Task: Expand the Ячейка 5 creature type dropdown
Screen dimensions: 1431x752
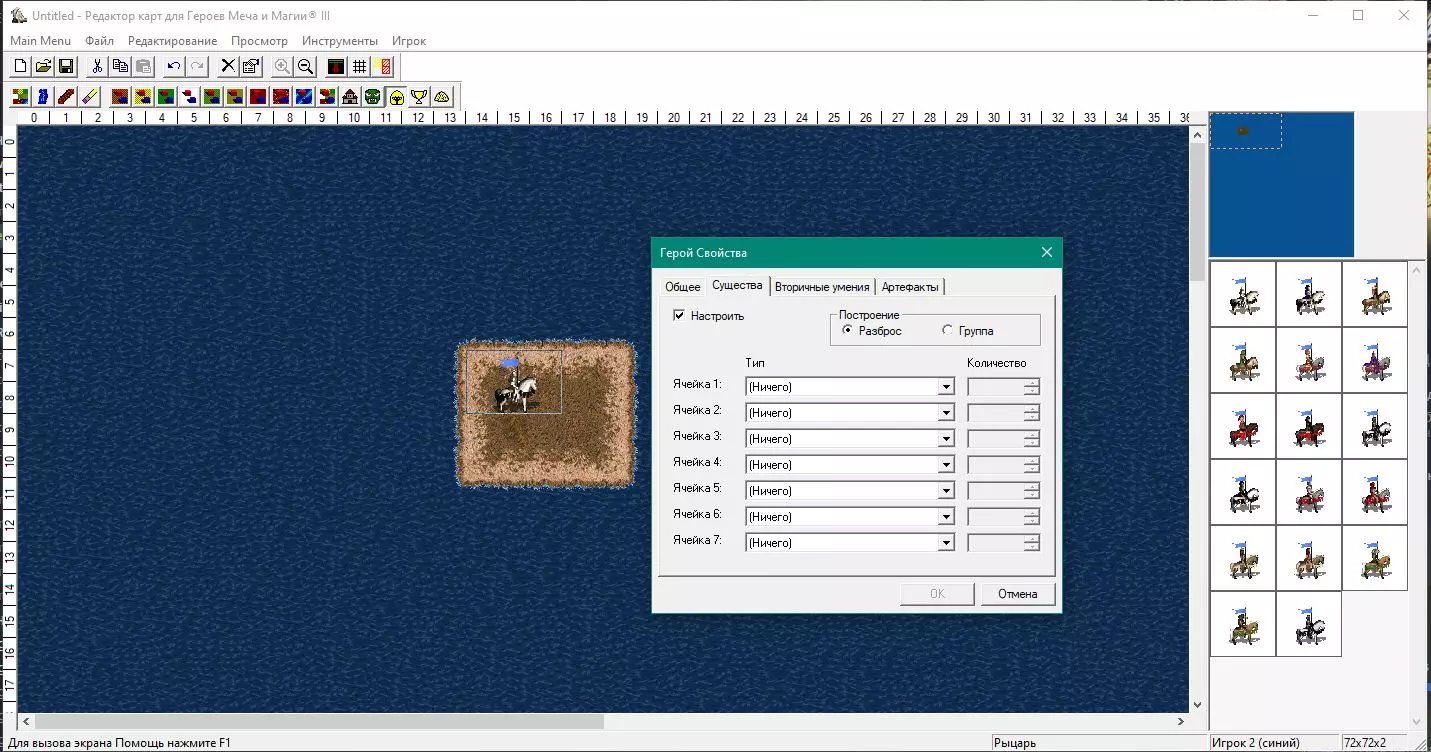Action: 946,491
